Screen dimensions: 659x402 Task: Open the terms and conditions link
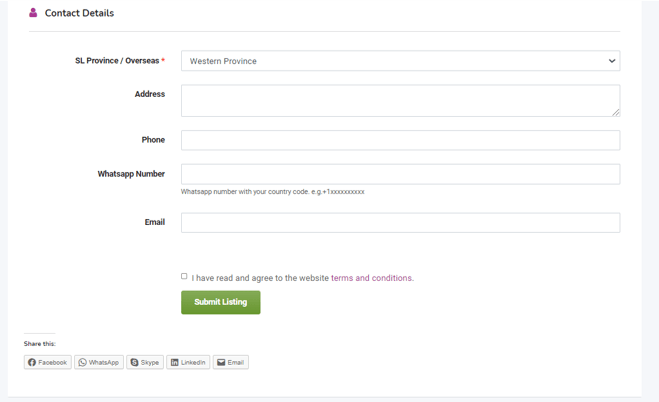372,278
